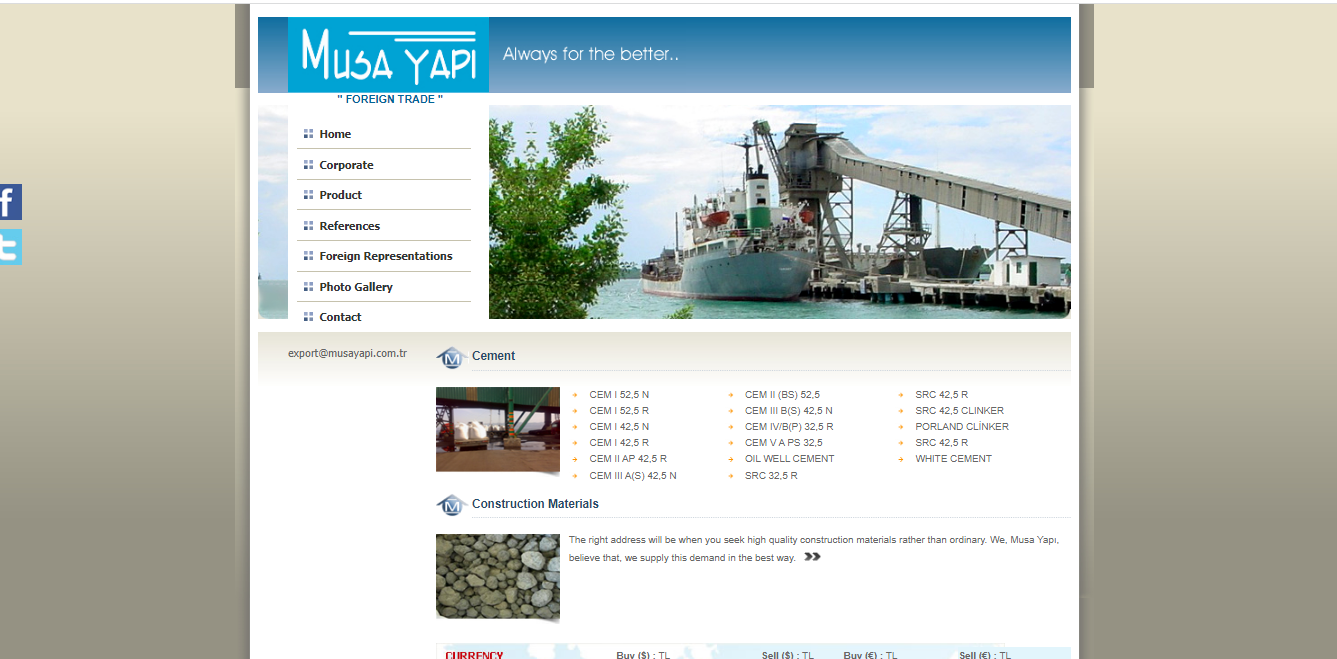Open the Home menu item
This screenshot has height=659, width=1337.
(335, 134)
